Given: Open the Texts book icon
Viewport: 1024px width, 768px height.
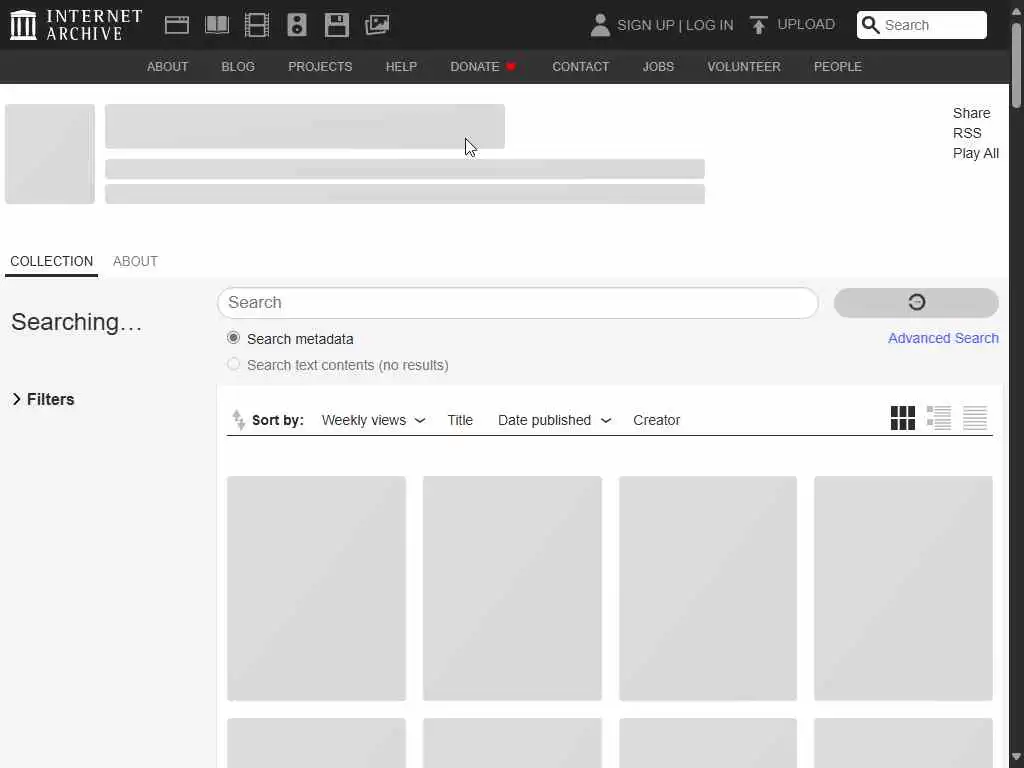Looking at the screenshot, I should [217, 25].
